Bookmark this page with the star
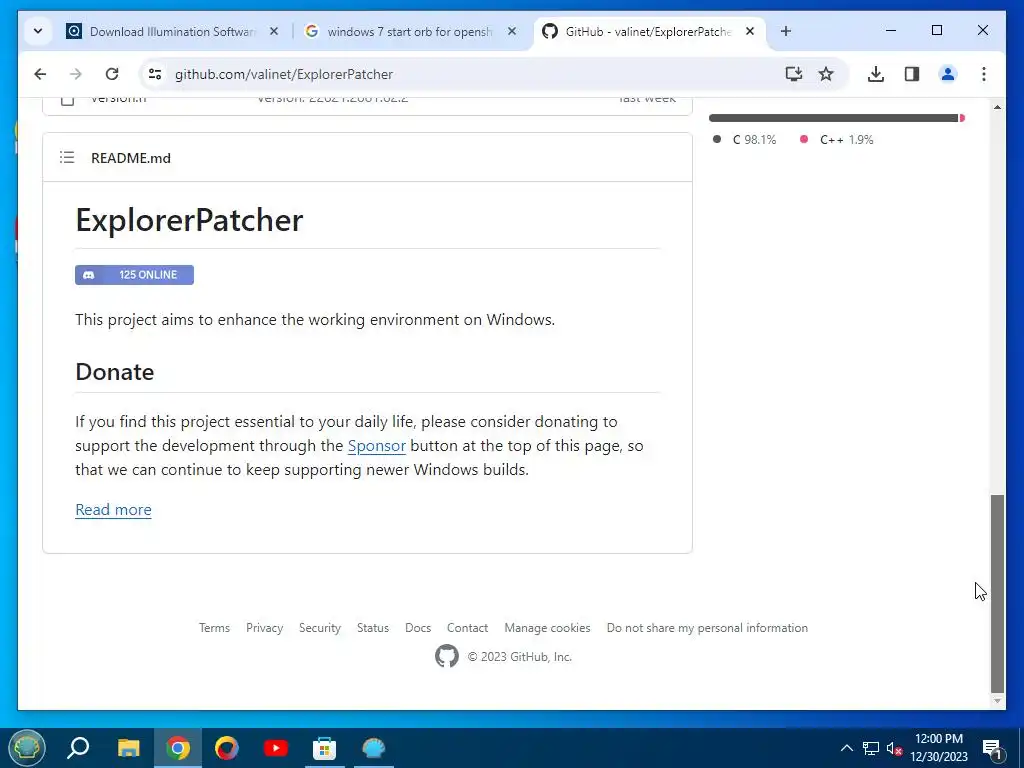Image resolution: width=1024 pixels, height=768 pixels. coord(826,74)
